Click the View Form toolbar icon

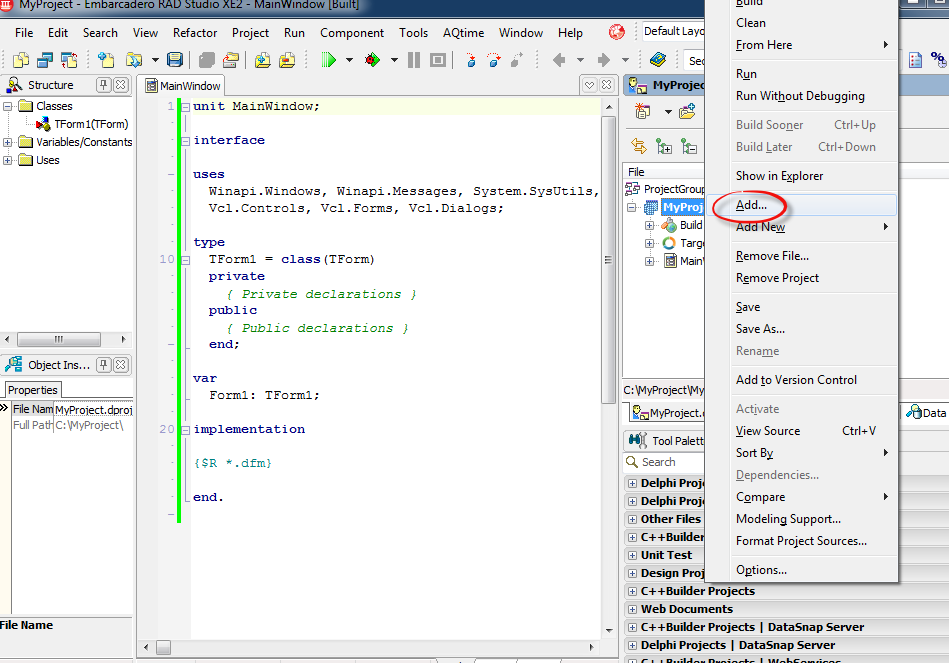click(x=45, y=60)
